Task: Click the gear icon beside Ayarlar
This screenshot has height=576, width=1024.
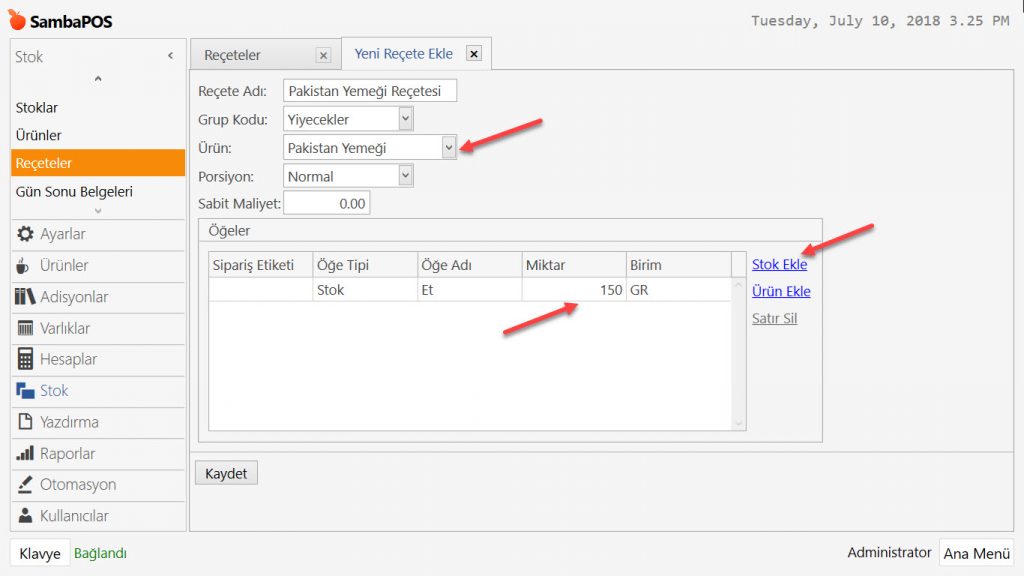Action: pos(26,234)
